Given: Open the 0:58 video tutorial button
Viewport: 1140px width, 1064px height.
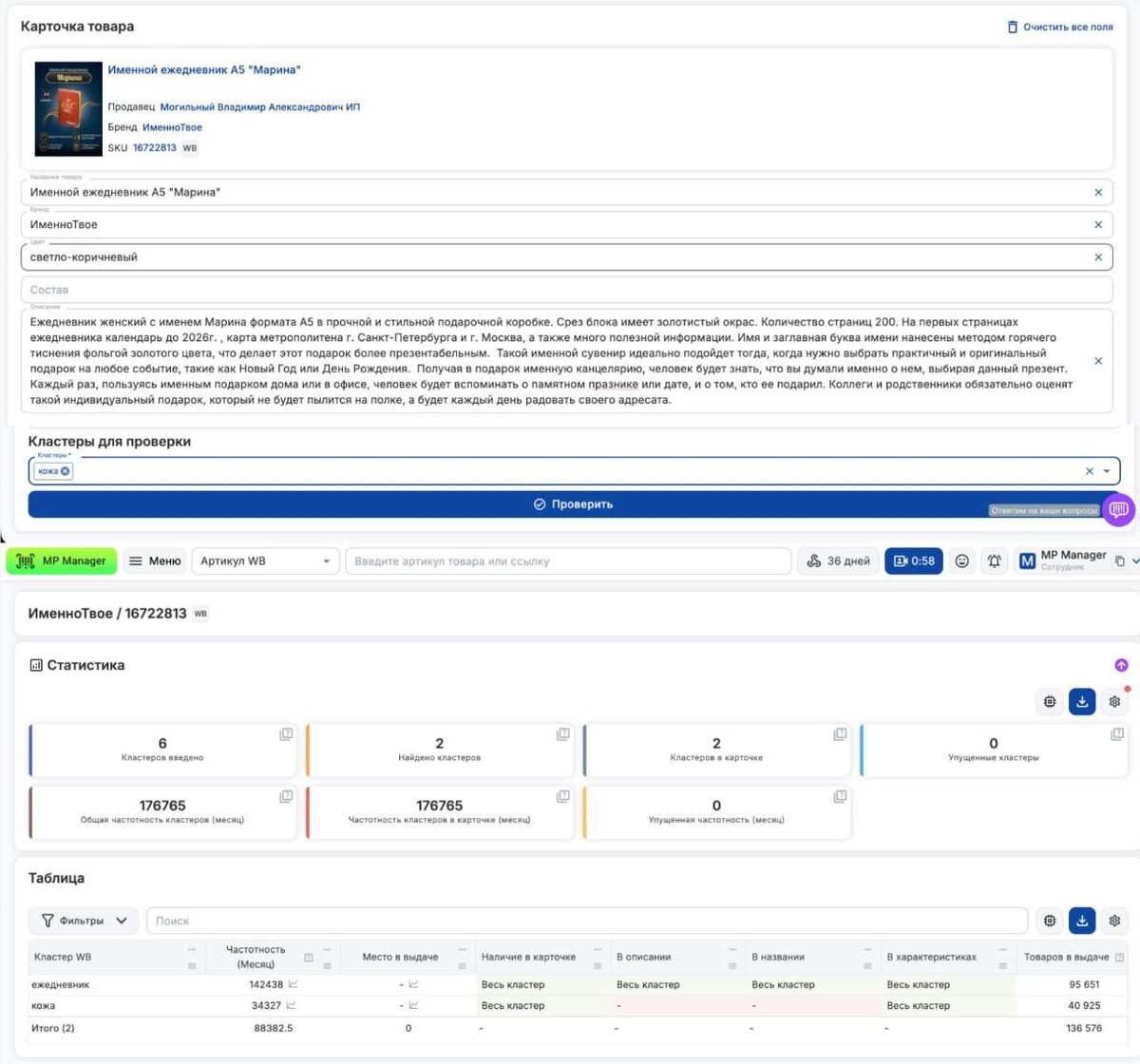Looking at the screenshot, I should pos(913,560).
